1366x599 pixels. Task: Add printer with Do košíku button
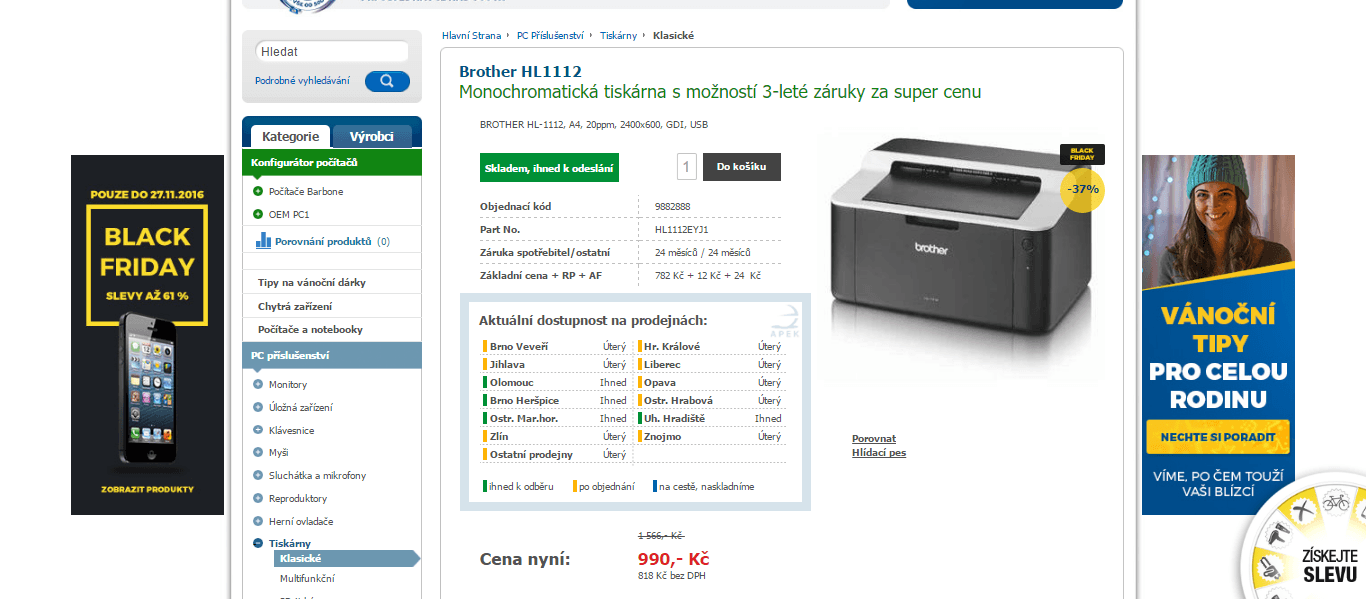pos(742,166)
